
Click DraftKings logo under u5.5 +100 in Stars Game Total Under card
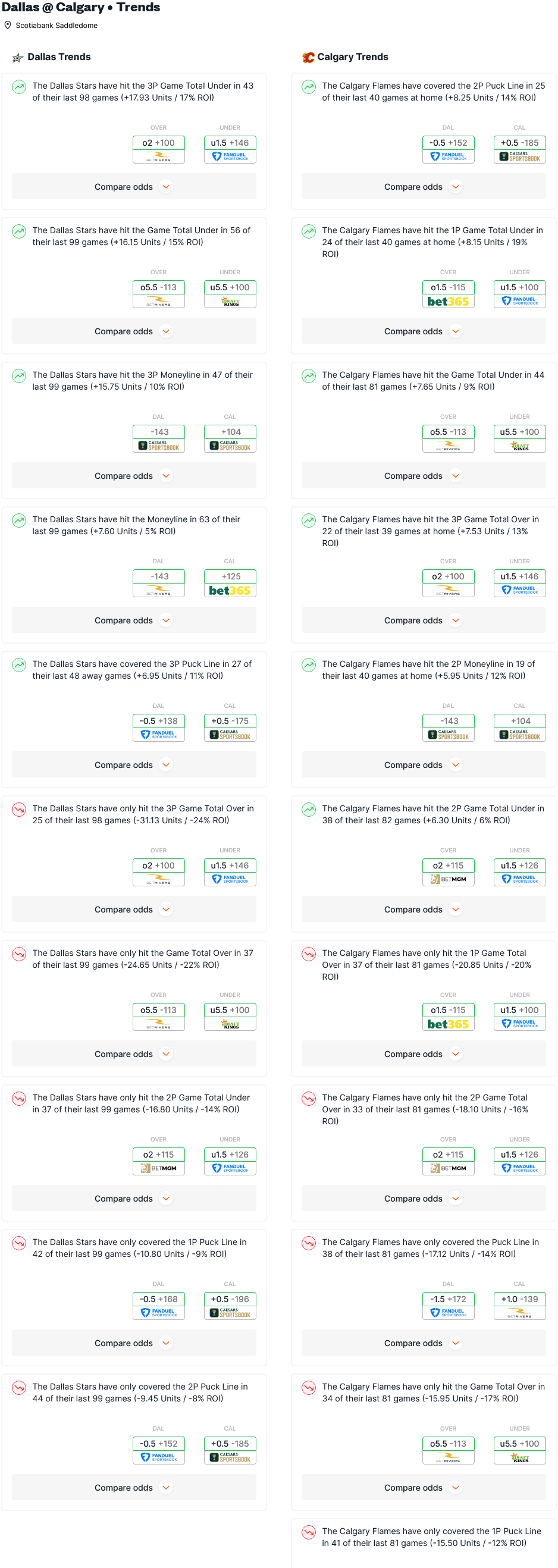point(230,302)
